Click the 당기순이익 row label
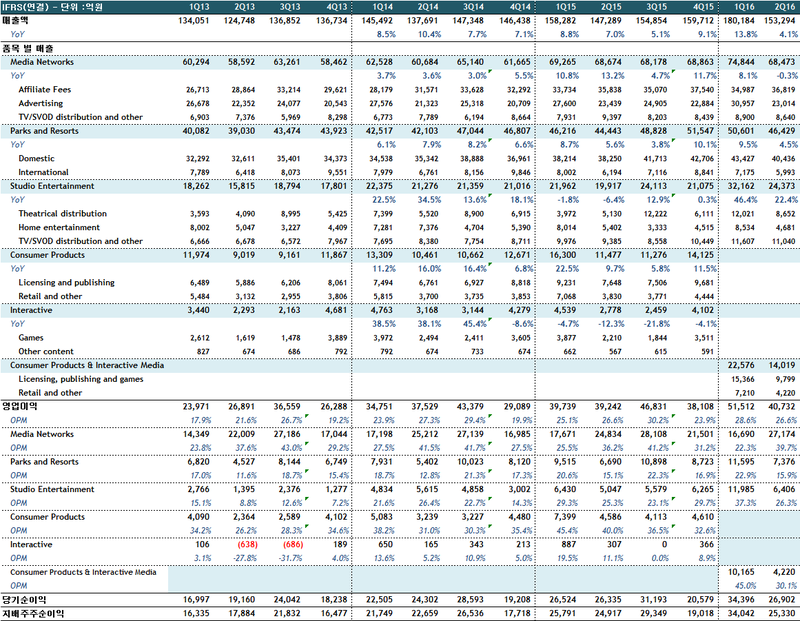The width and height of the screenshot is (800, 621). 24,600
